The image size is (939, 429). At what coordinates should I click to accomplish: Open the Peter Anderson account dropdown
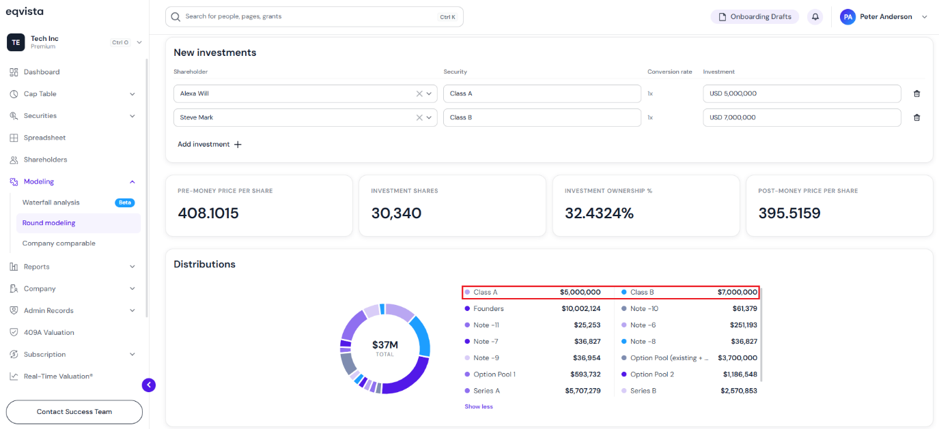click(925, 17)
